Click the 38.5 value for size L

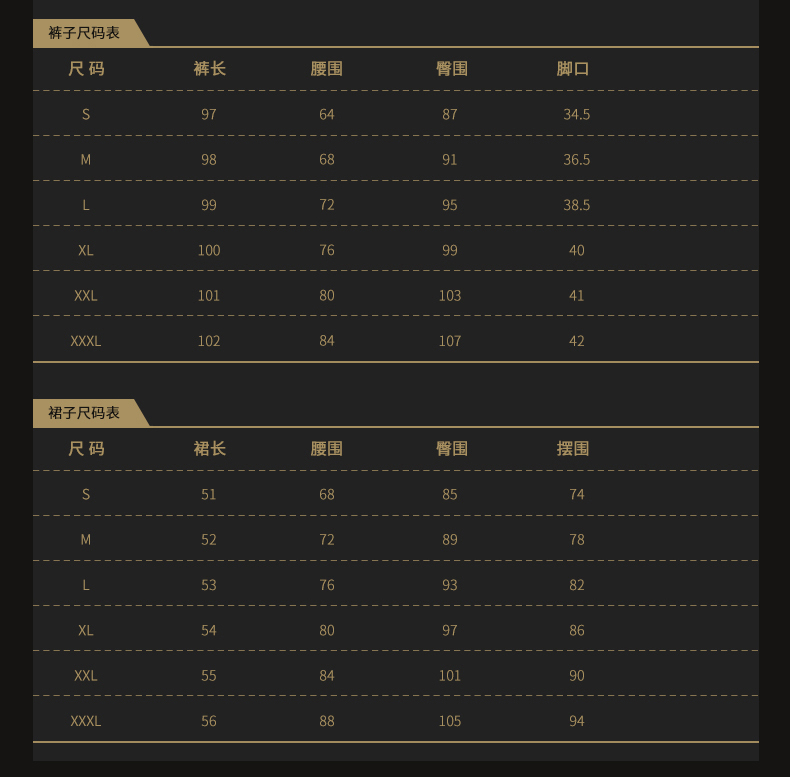(x=576, y=205)
